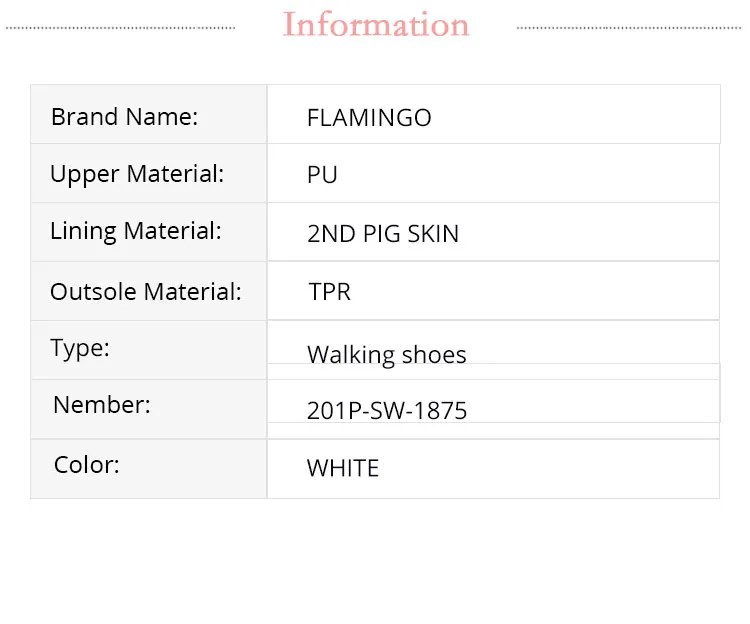Click the 2ND text in lining value
Viewport: 750px width, 624px height.
[x=331, y=234]
